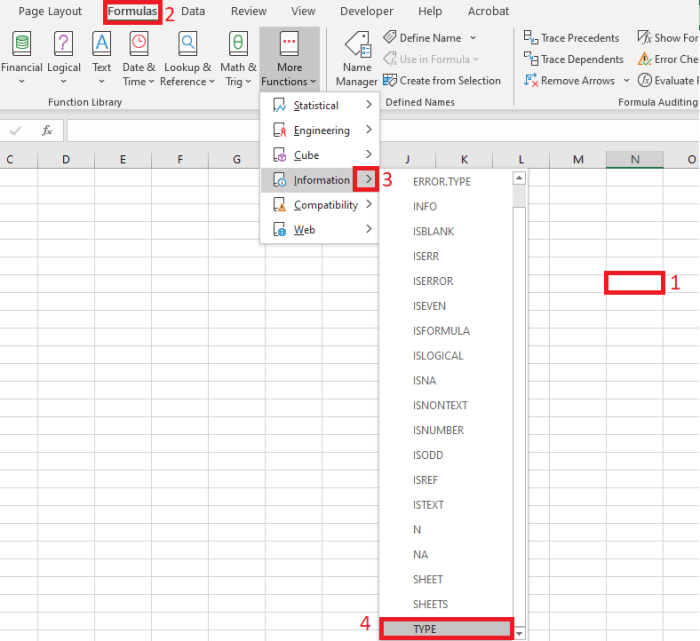Open the Name Manager
The height and width of the screenshot is (641, 700).
(x=357, y=58)
